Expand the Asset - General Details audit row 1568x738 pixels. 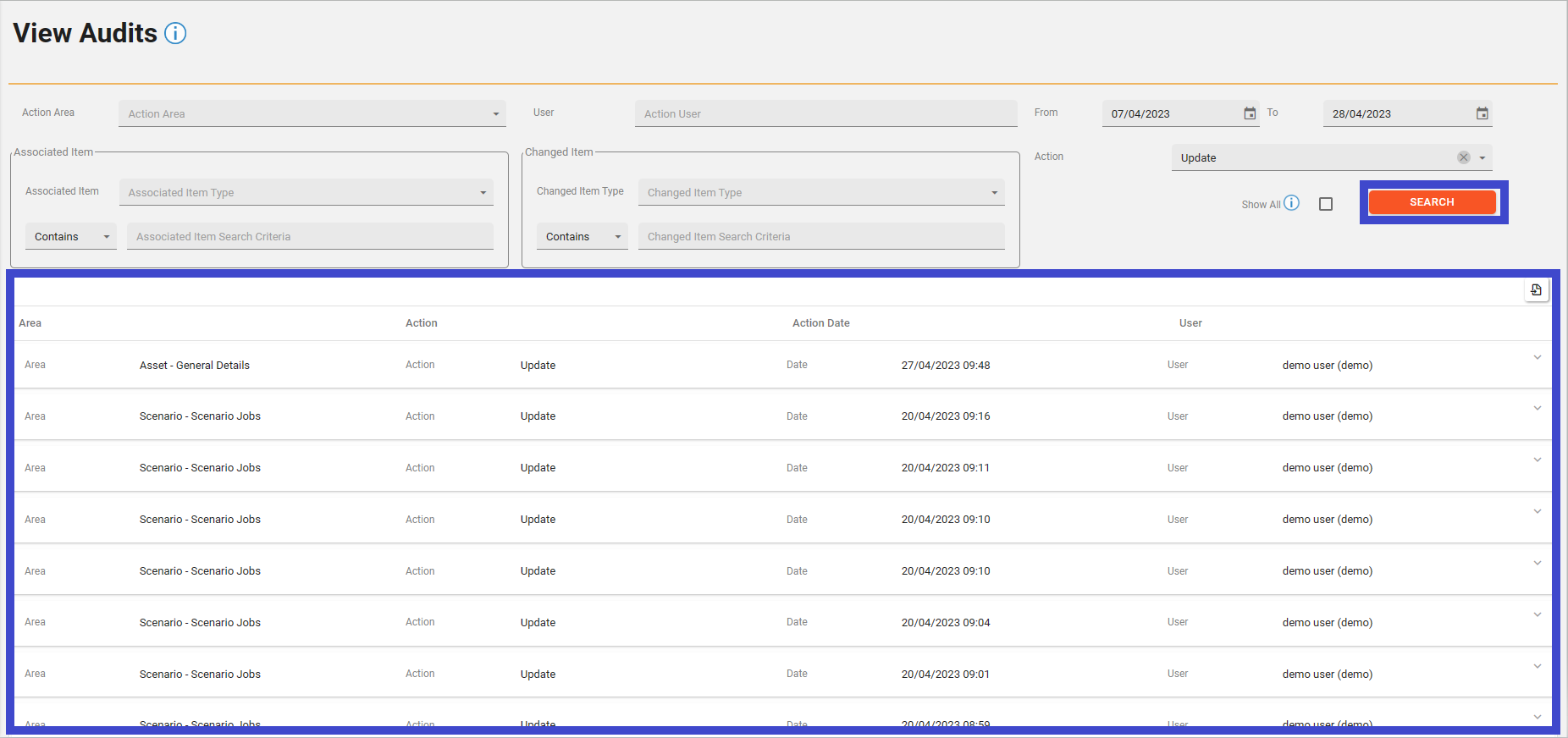(1537, 357)
